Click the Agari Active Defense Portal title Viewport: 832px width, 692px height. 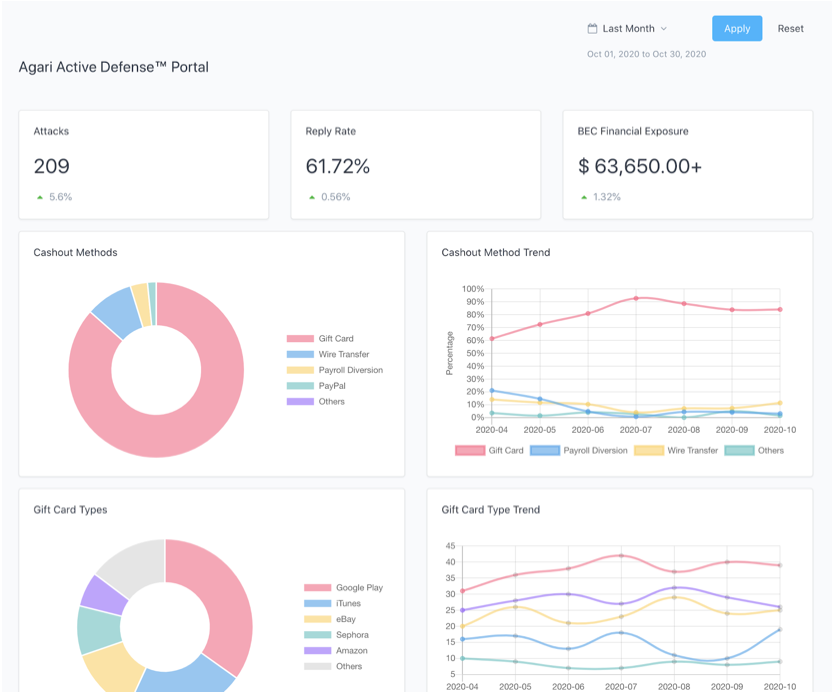click(112, 67)
